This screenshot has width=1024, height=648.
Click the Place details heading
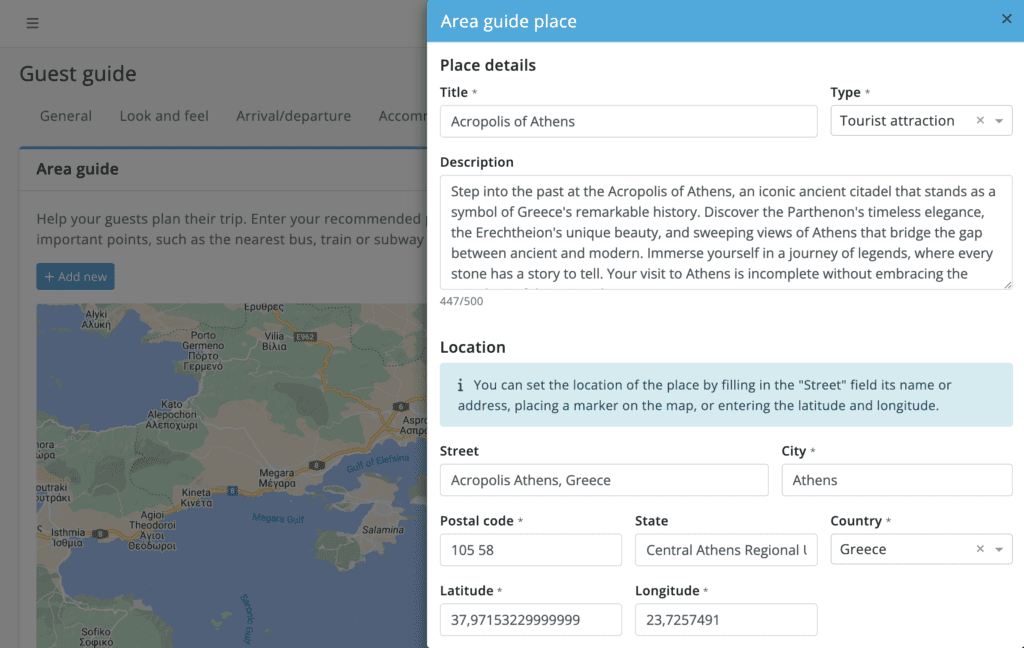[488, 65]
